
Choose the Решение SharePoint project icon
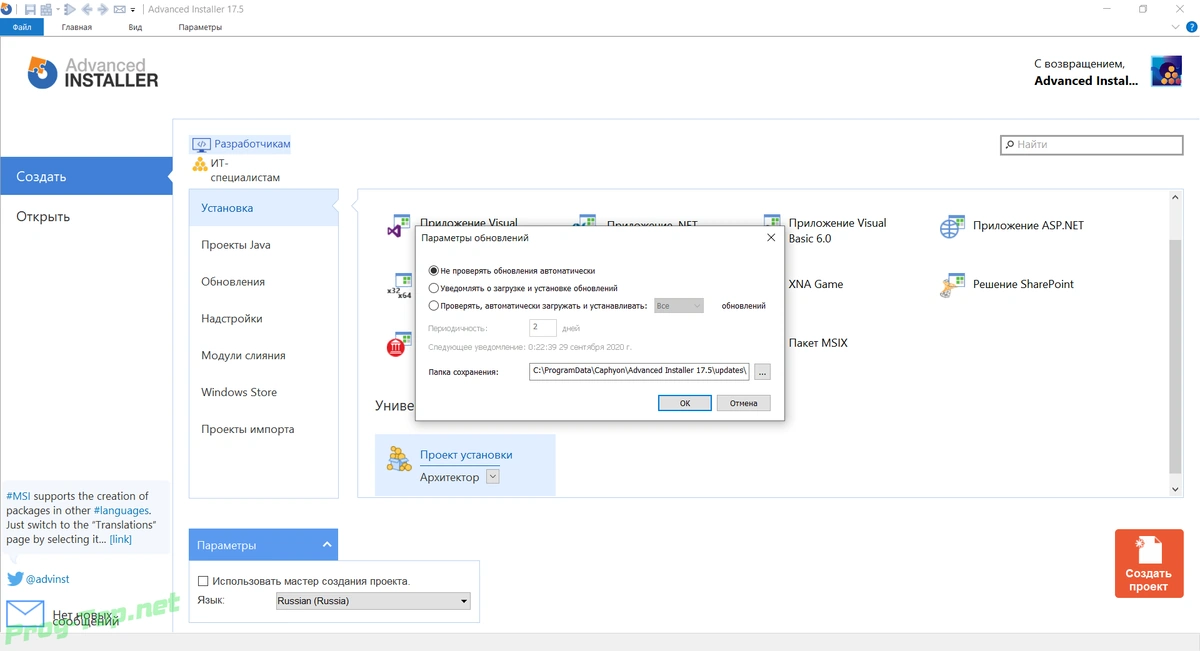pos(951,286)
